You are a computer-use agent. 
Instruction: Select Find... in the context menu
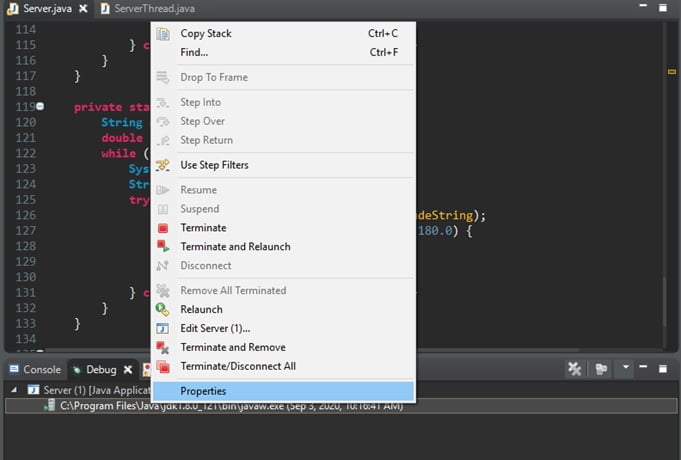(283, 52)
